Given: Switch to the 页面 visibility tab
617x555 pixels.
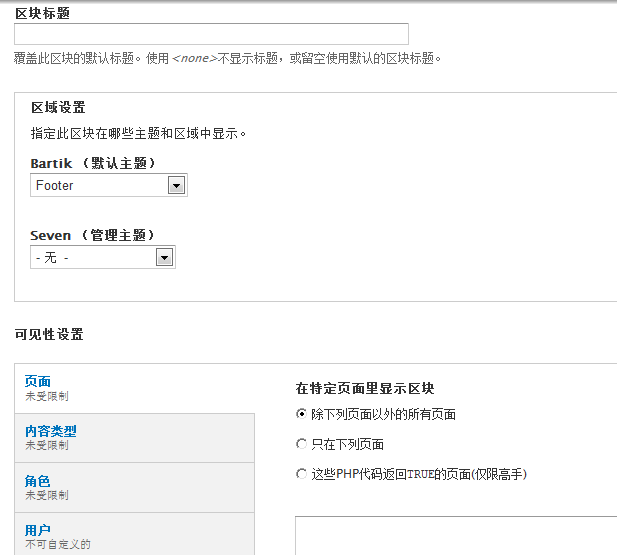Looking at the screenshot, I should tap(135, 388).
